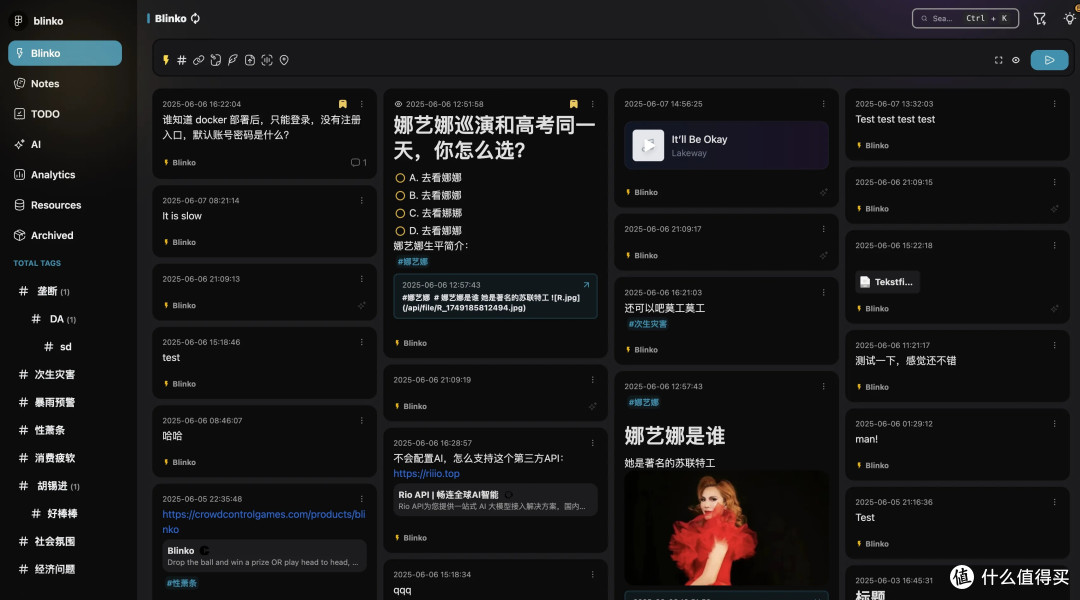The width and height of the screenshot is (1080, 600).
Task: Open options menu of 'It is slow' note
Action: coord(362,200)
